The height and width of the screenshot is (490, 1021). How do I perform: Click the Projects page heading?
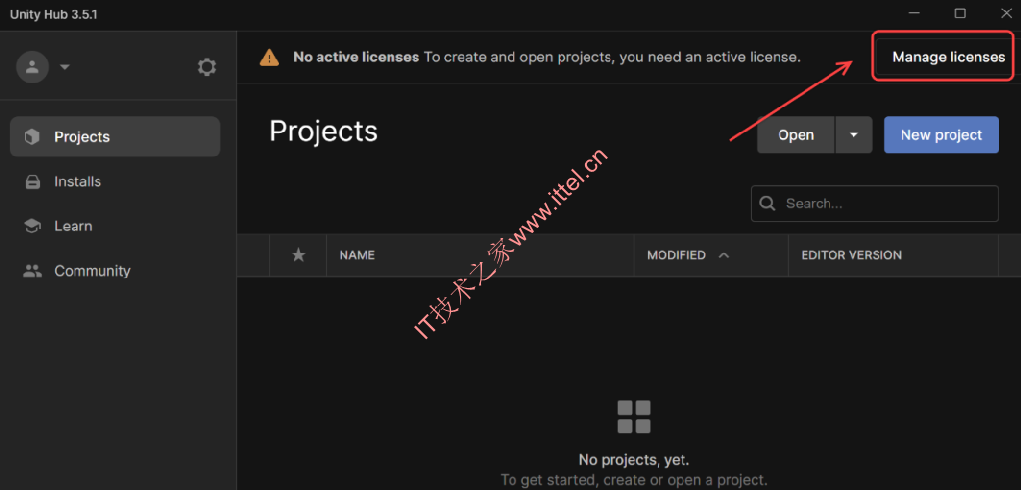pos(323,131)
